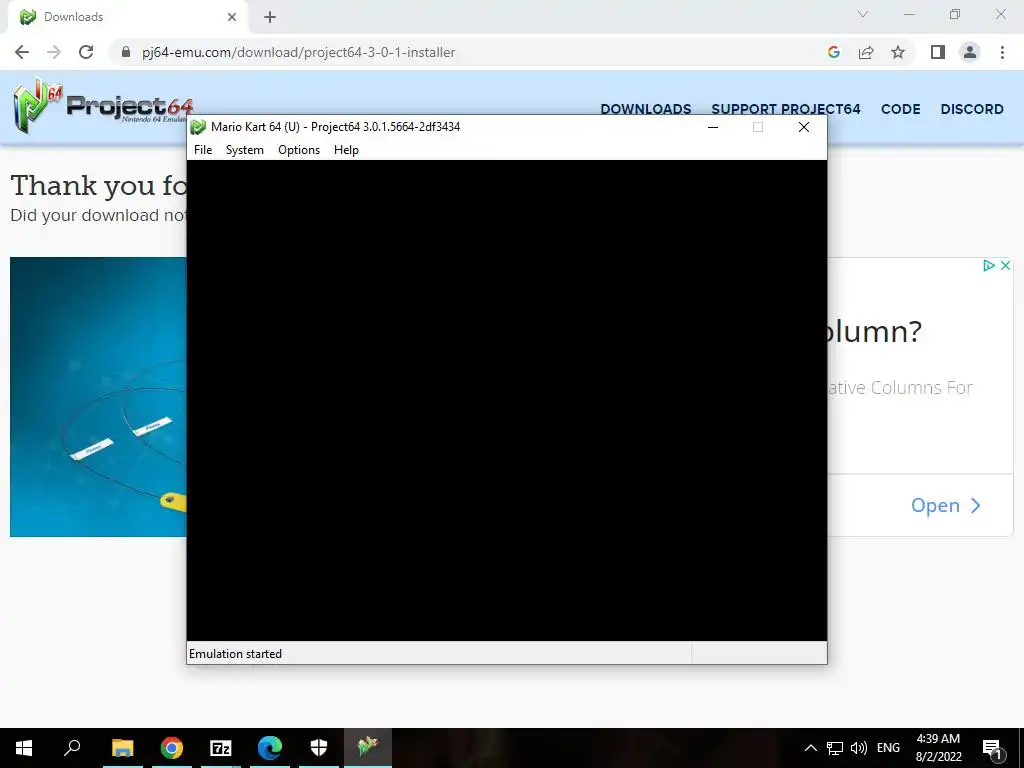1024x768 pixels.
Task: Close the advertisement with the X icon
Action: point(1006,265)
